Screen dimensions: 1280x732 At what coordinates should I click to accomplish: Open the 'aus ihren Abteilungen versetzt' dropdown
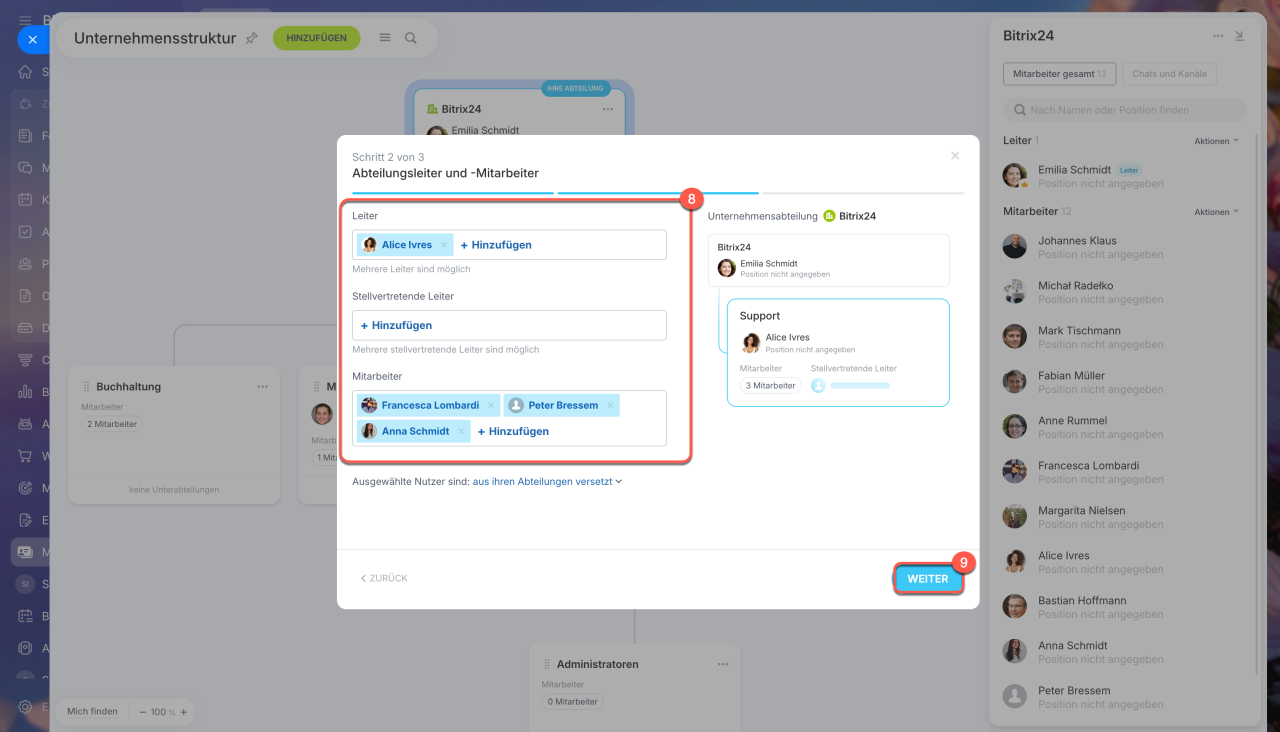pos(547,481)
